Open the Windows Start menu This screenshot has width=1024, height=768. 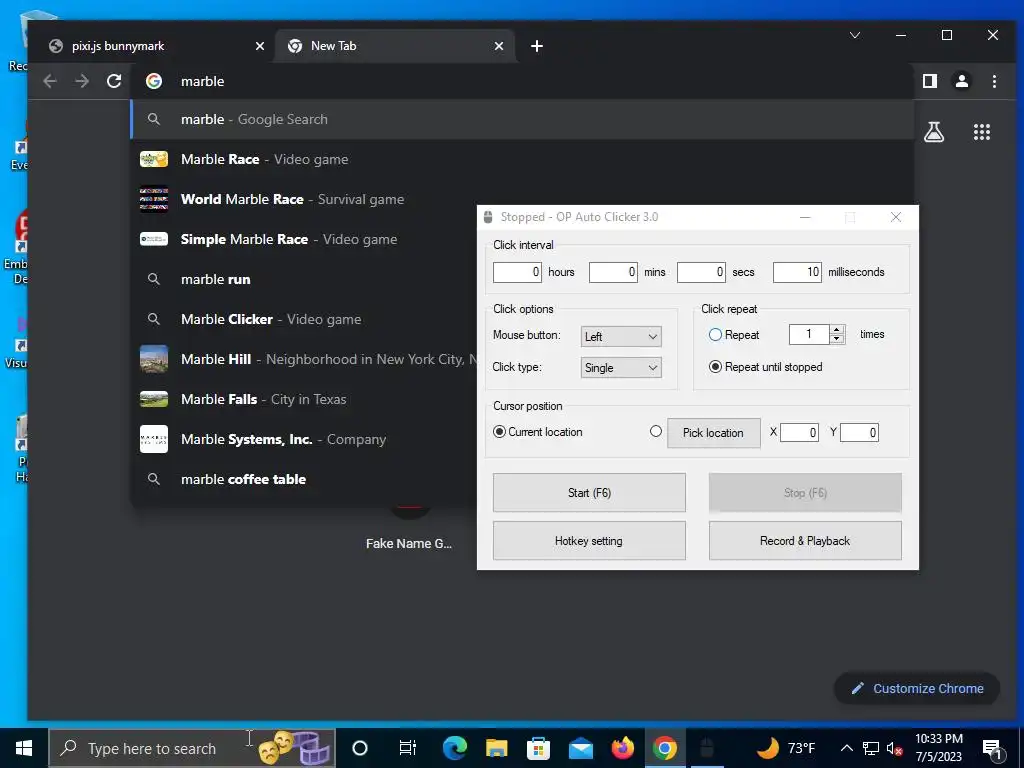point(24,748)
